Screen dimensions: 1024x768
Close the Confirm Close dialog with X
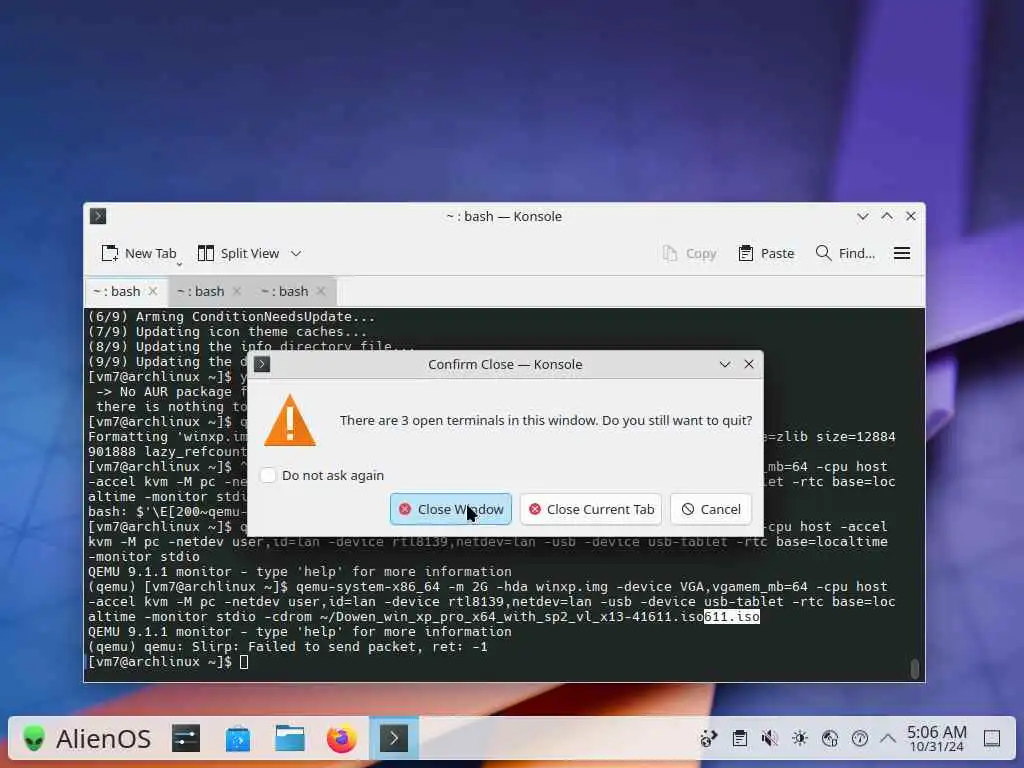(749, 364)
